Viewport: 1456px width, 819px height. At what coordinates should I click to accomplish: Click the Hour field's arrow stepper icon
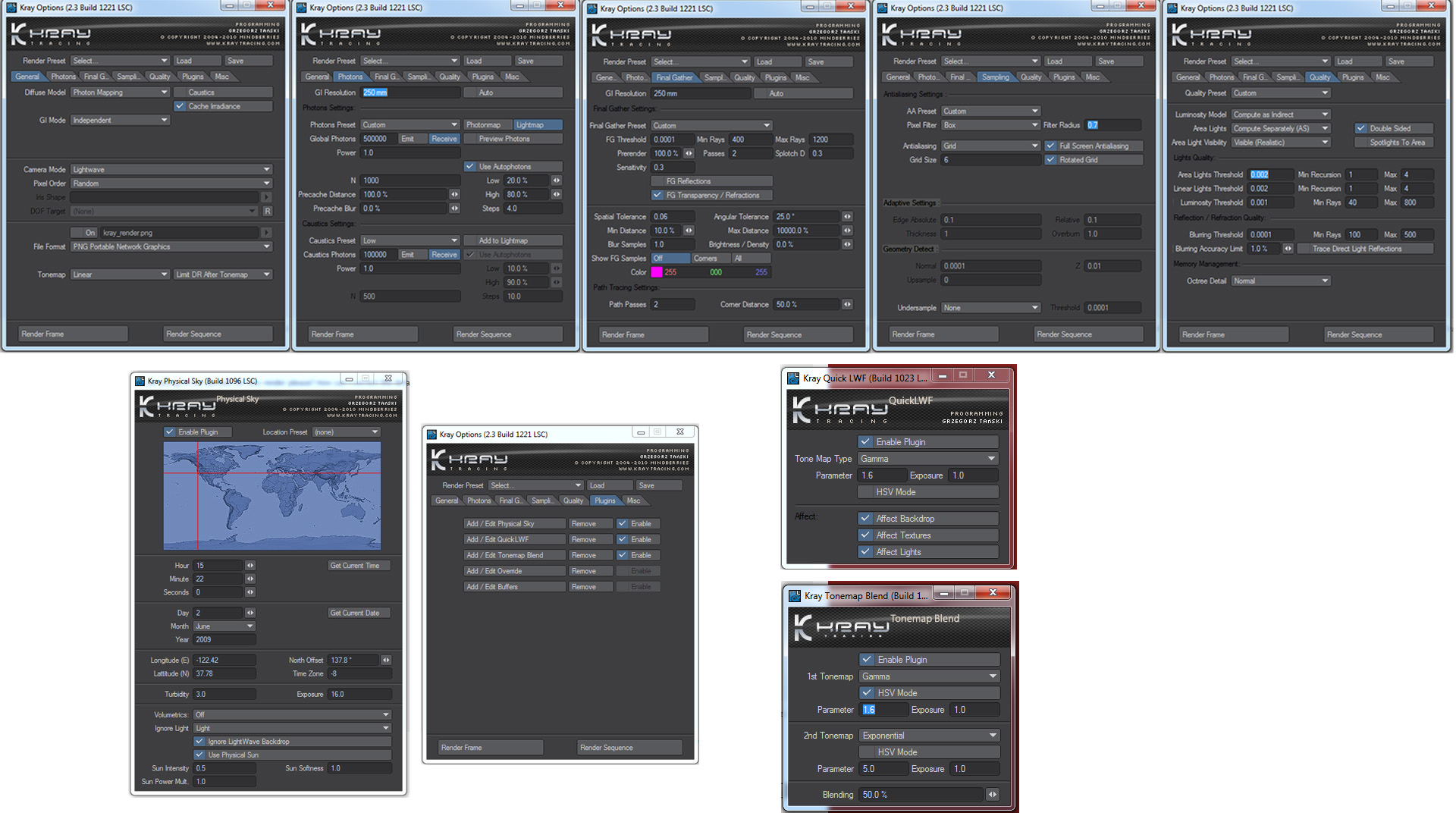click(x=250, y=566)
